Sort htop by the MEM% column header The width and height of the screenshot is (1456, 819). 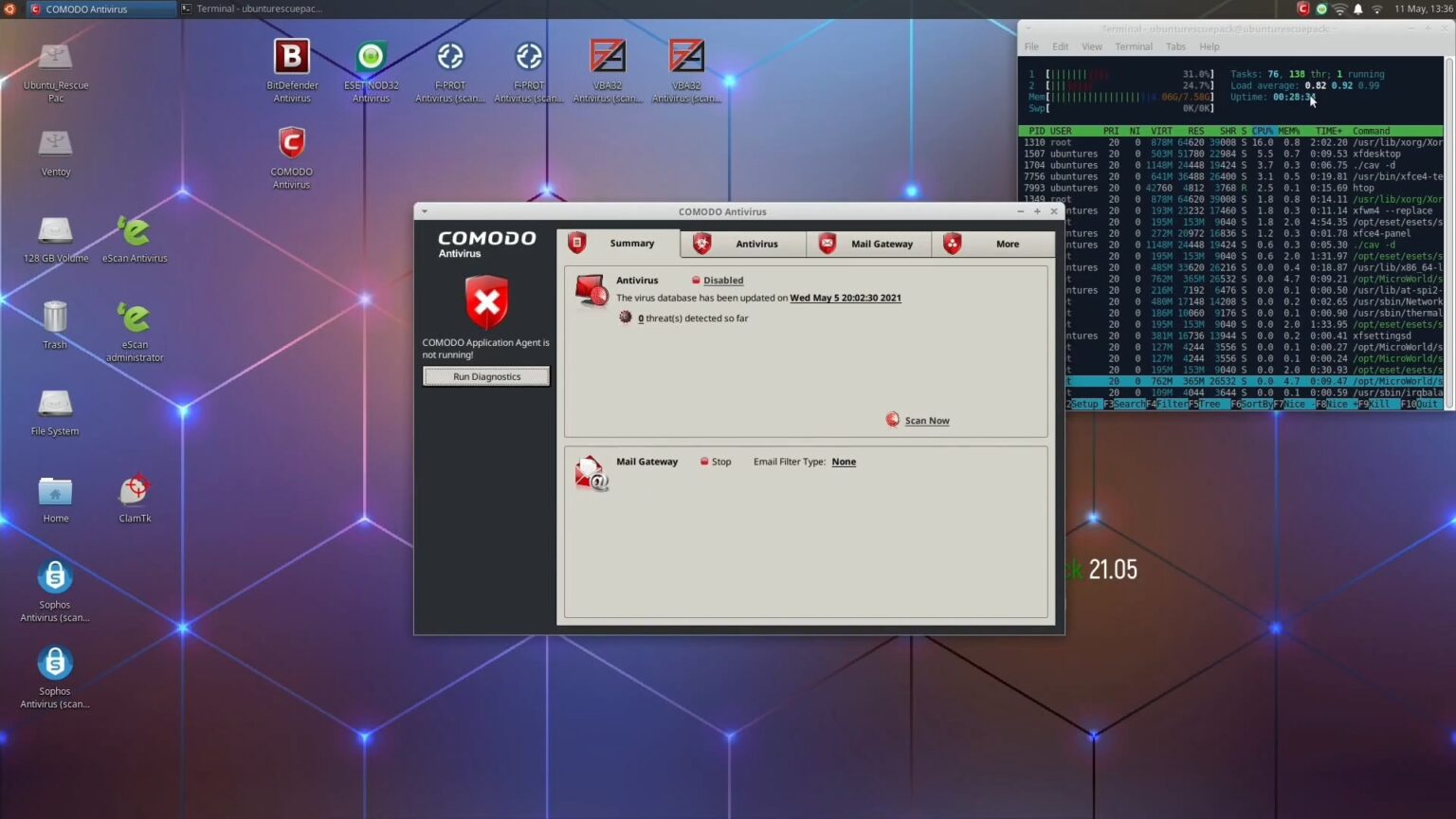pos(1289,131)
